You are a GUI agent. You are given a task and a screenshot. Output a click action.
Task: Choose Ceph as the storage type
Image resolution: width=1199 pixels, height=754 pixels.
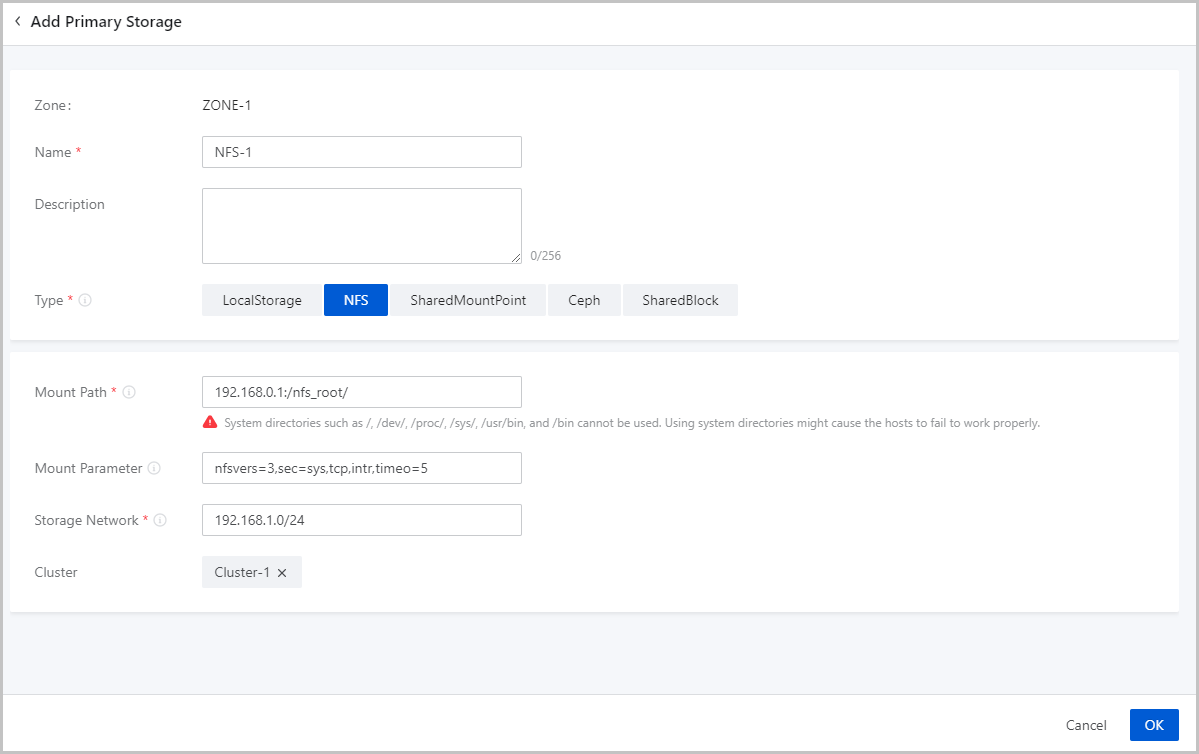(x=584, y=300)
